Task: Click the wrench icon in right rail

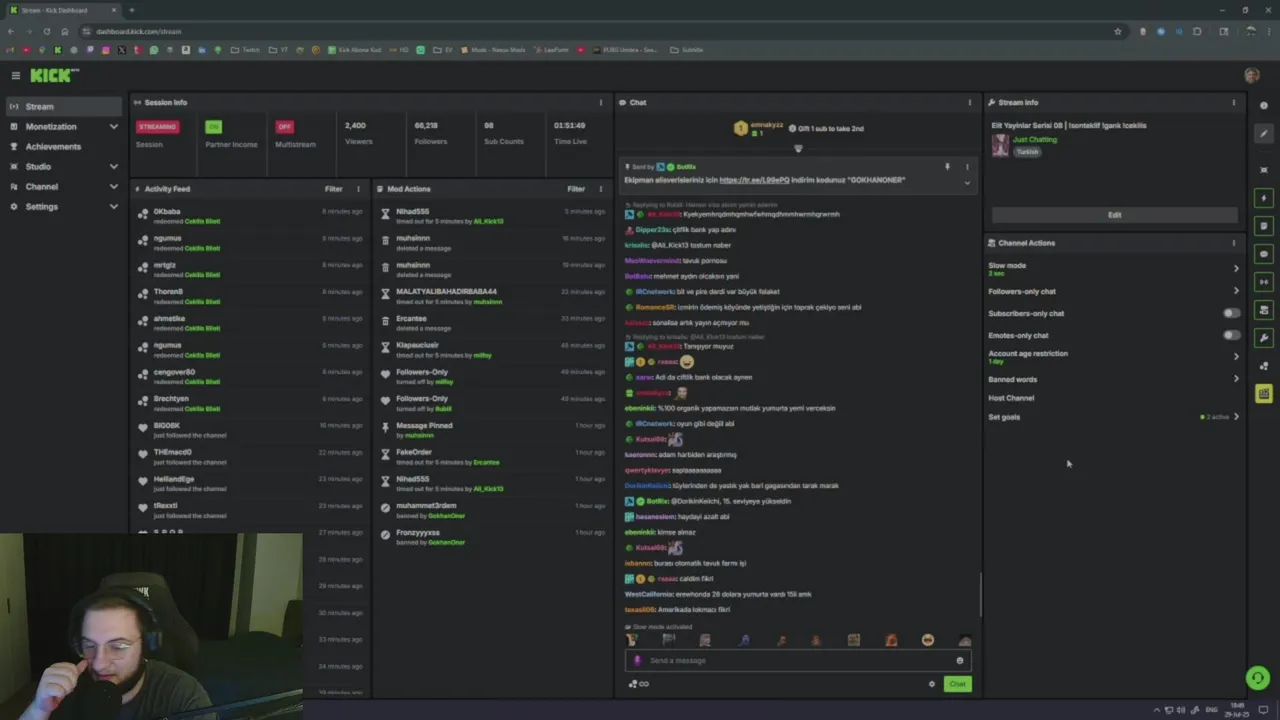Action: coord(1264,338)
